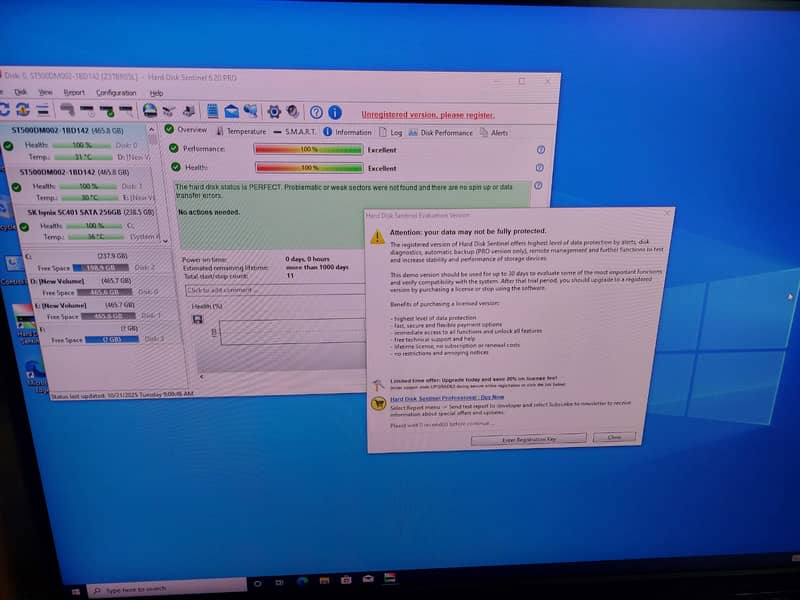Click 'more than 1000 days' lifetime value
This screenshot has width=800, height=600.
(x=317, y=267)
